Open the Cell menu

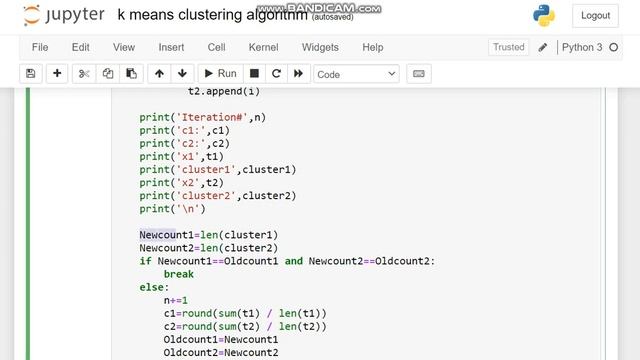pyautogui.click(x=216, y=47)
